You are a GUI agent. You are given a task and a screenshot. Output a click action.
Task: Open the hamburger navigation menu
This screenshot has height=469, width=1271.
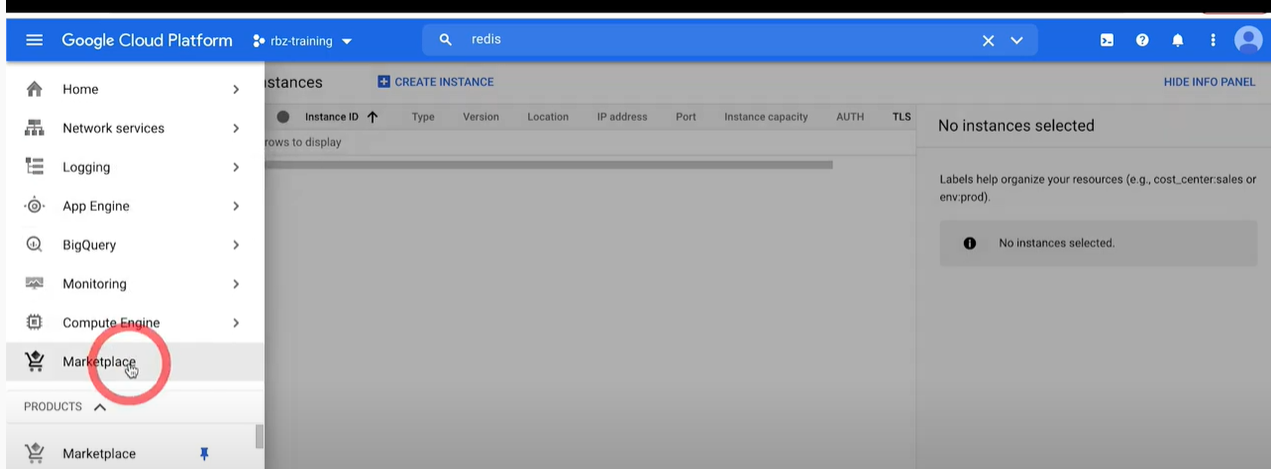click(34, 41)
